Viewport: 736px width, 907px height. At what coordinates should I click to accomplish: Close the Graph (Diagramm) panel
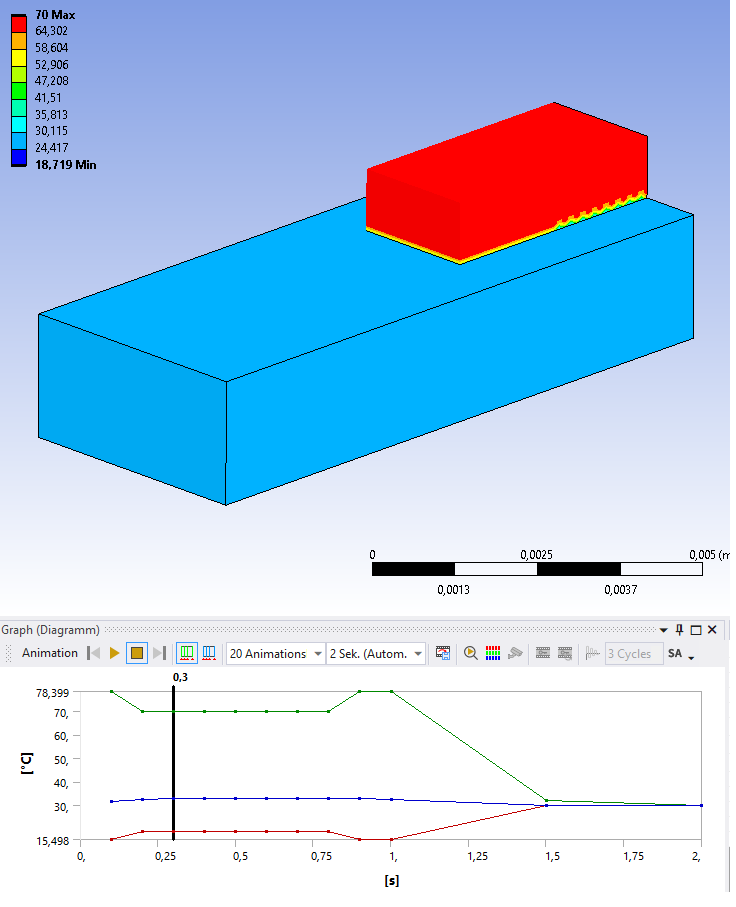click(x=712, y=630)
